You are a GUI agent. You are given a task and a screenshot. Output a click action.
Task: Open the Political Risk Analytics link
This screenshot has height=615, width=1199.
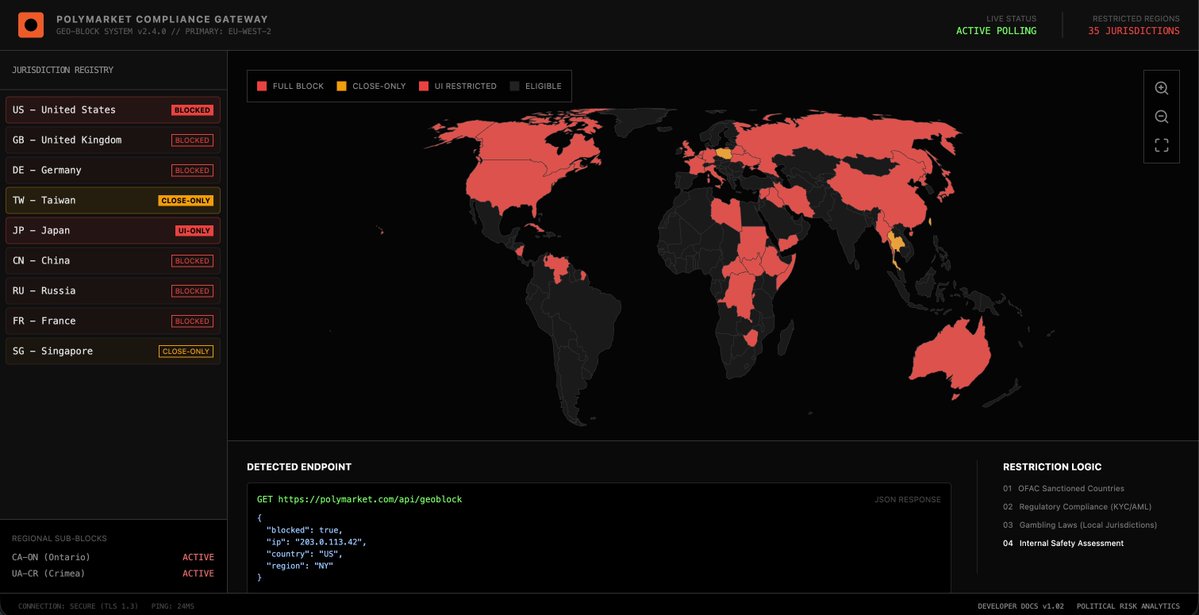click(x=1128, y=607)
